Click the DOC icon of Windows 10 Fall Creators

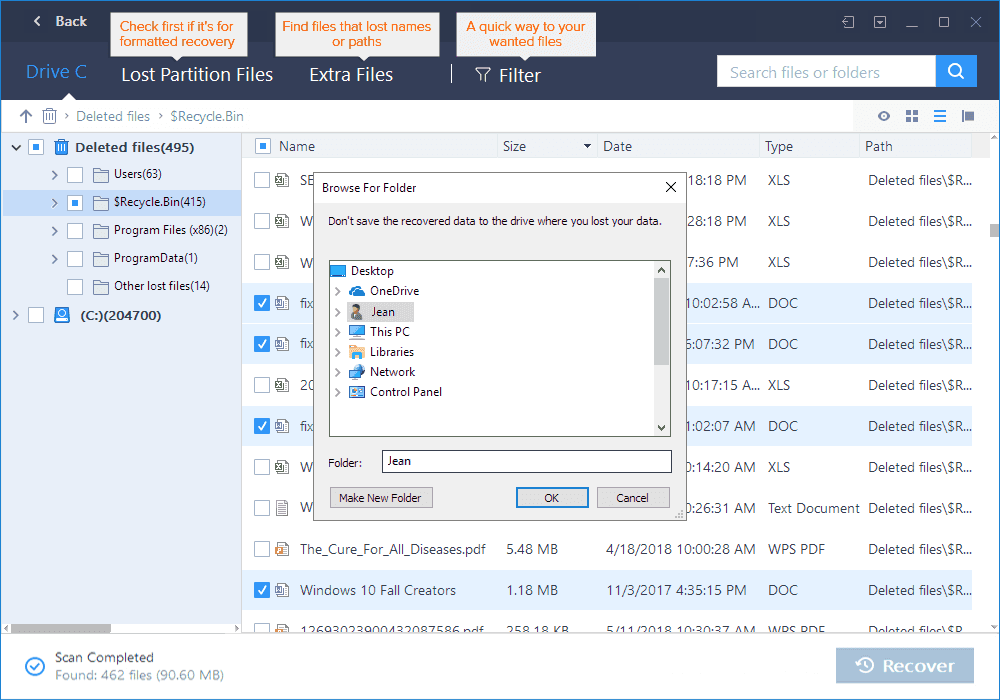pos(282,590)
